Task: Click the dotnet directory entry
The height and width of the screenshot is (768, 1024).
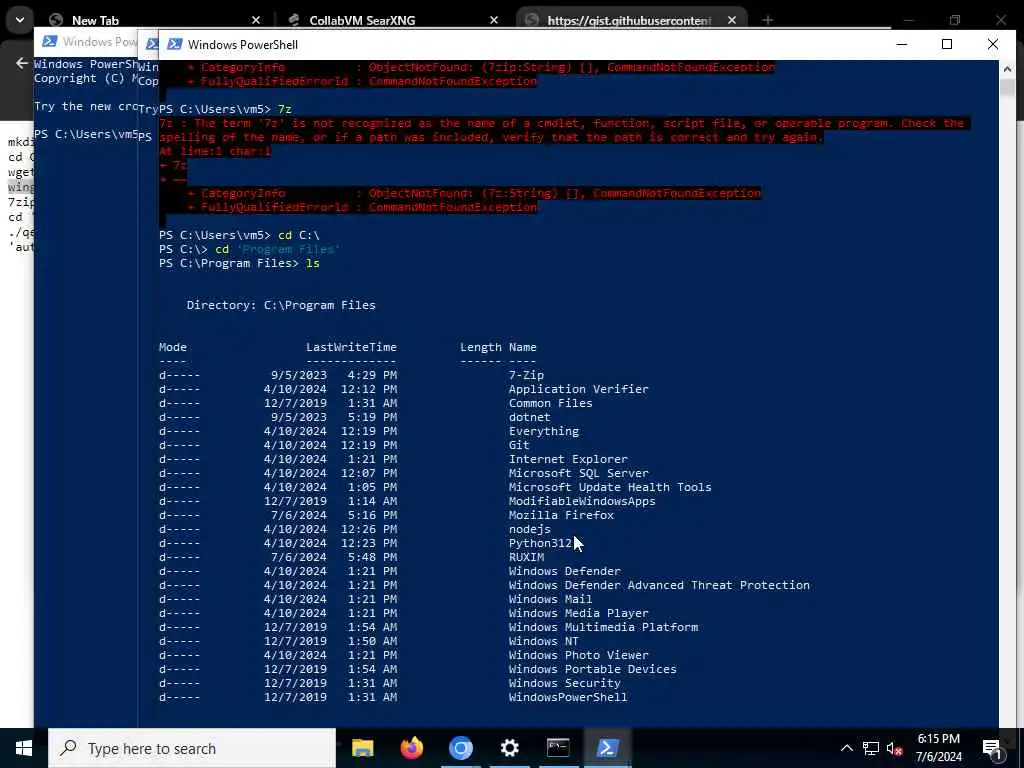Action: (x=530, y=417)
